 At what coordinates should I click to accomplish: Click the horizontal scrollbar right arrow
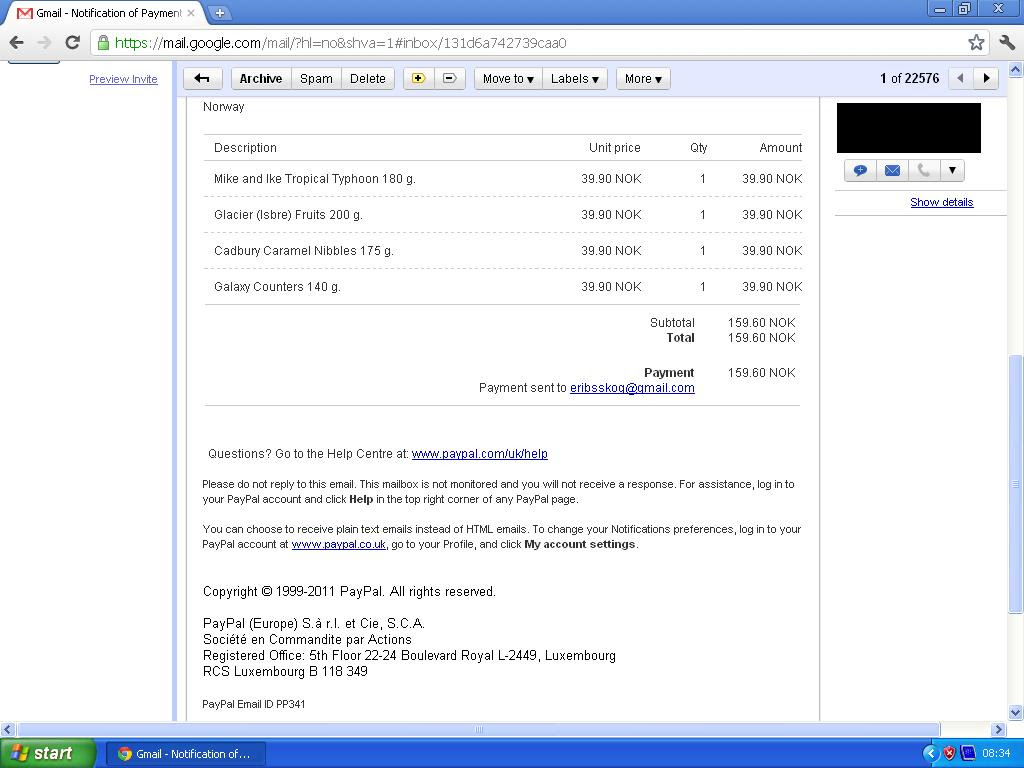pos(998,729)
